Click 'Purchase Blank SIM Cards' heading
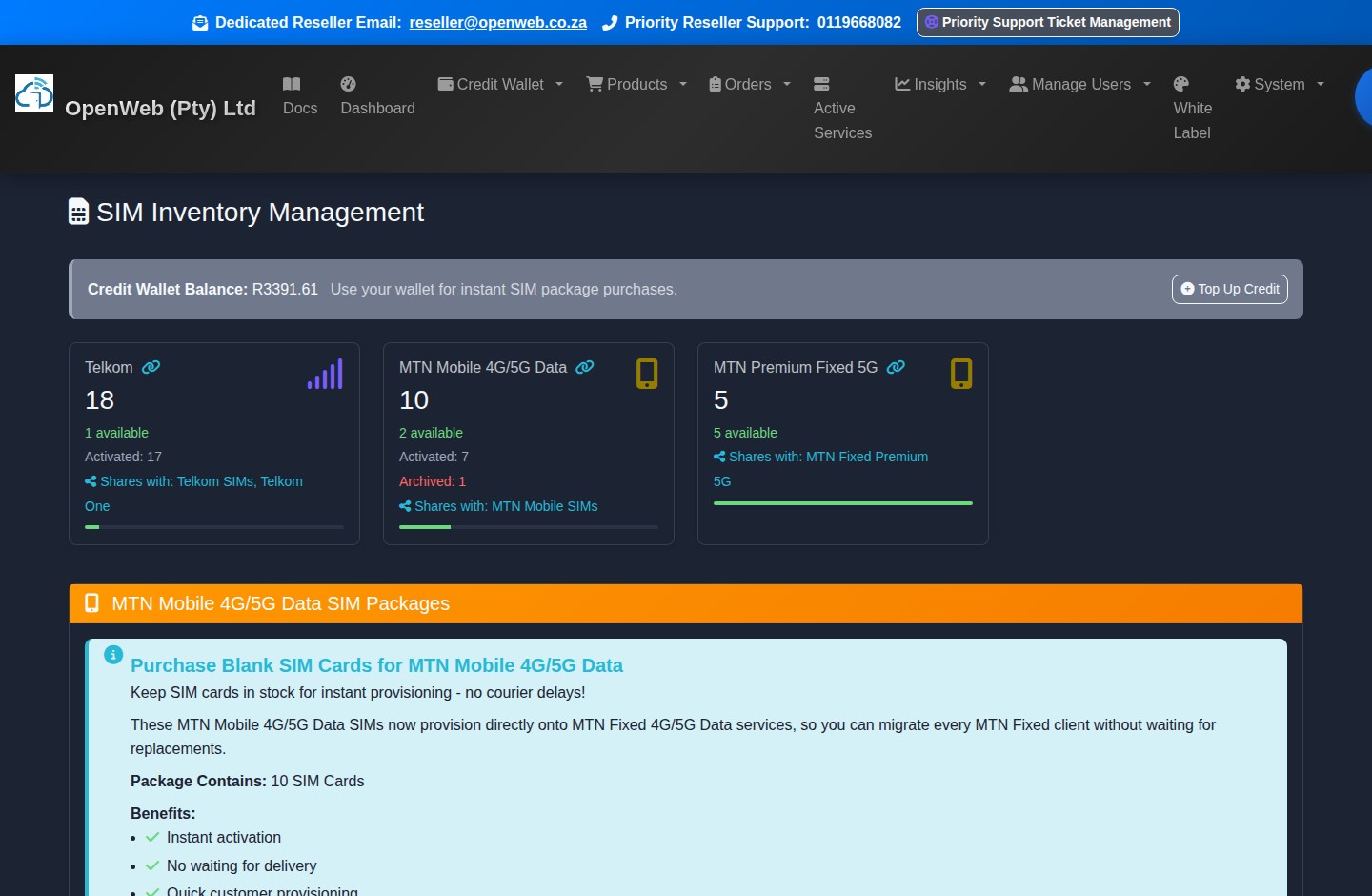The height and width of the screenshot is (896, 1372). tap(376, 665)
